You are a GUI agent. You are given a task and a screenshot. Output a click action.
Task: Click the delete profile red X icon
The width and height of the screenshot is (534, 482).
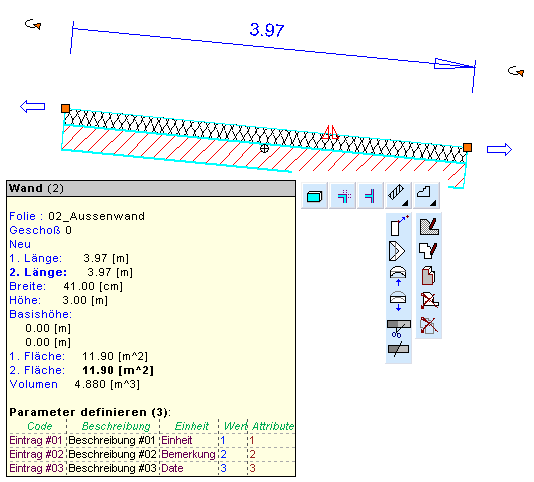coord(429,300)
